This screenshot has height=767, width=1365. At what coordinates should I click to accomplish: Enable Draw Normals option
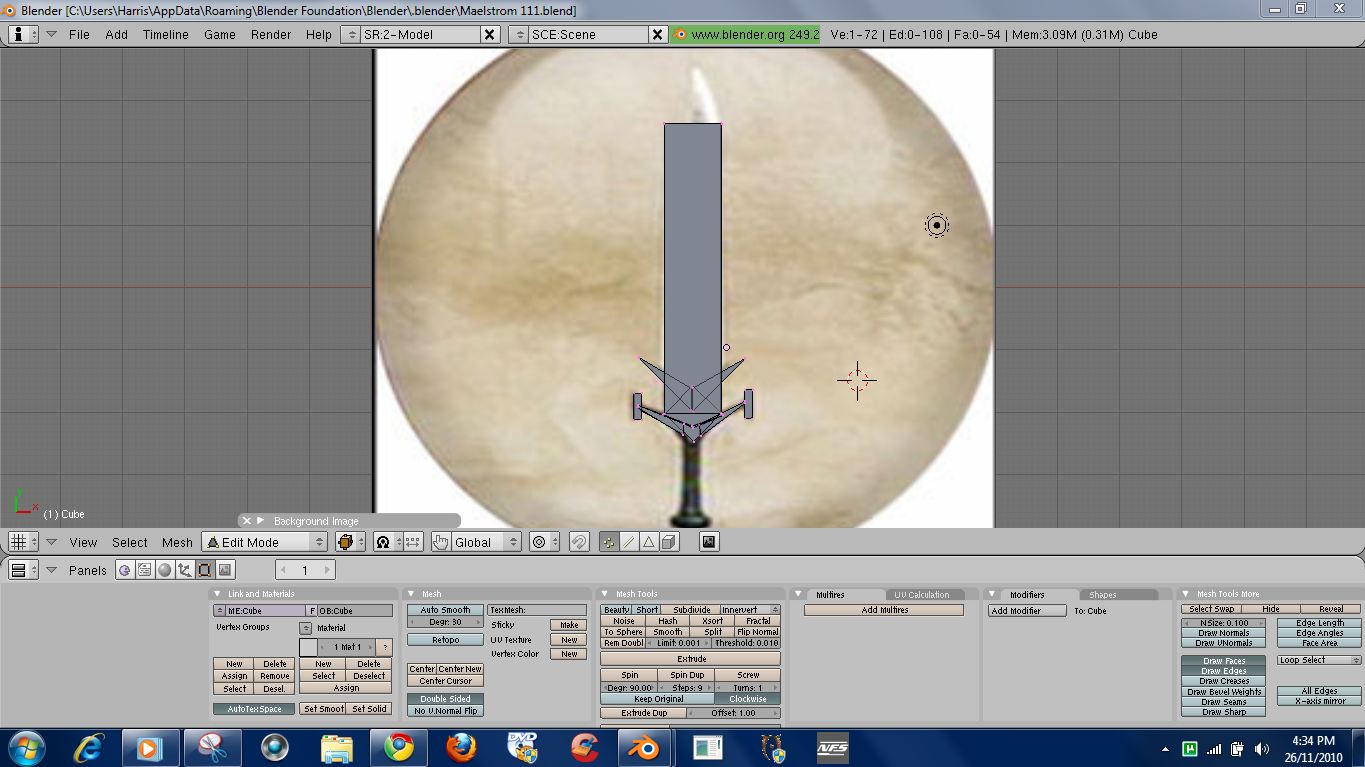point(1223,633)
